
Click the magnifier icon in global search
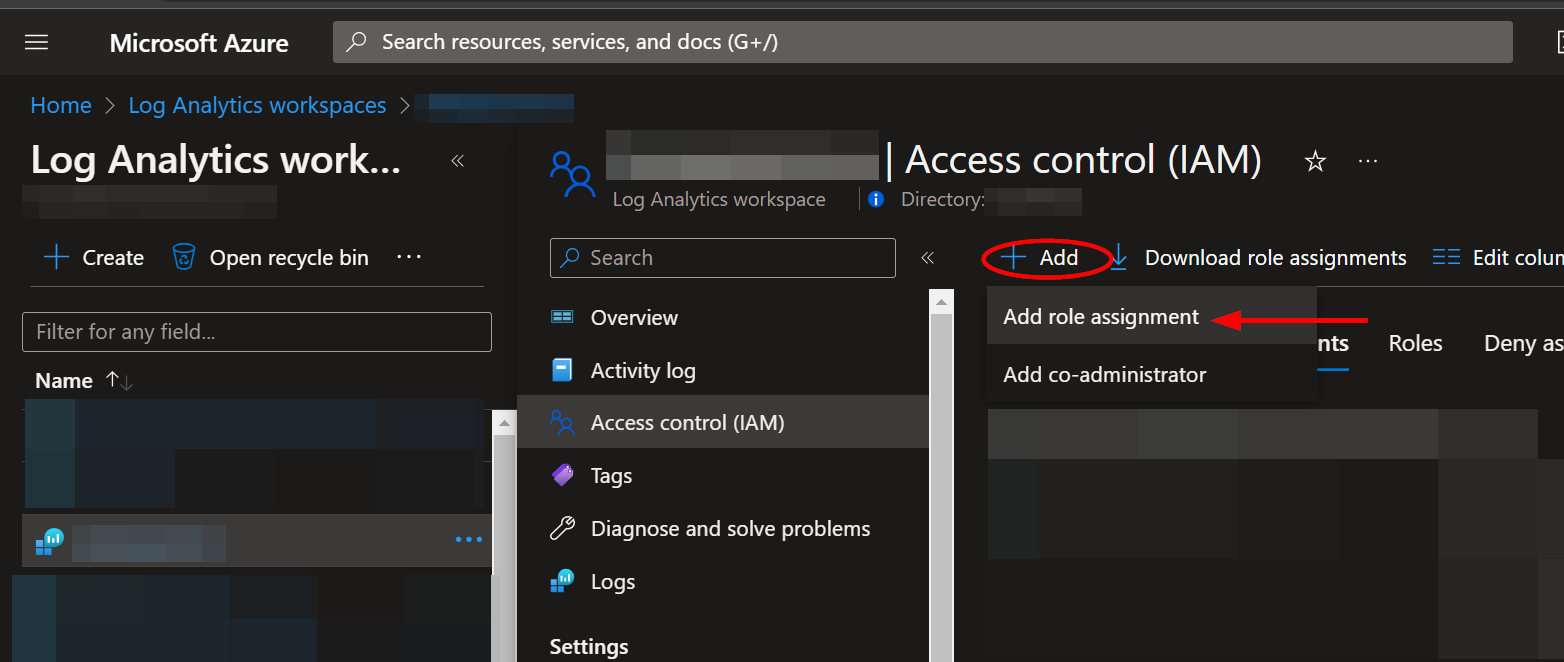click(x=356, y=42)
